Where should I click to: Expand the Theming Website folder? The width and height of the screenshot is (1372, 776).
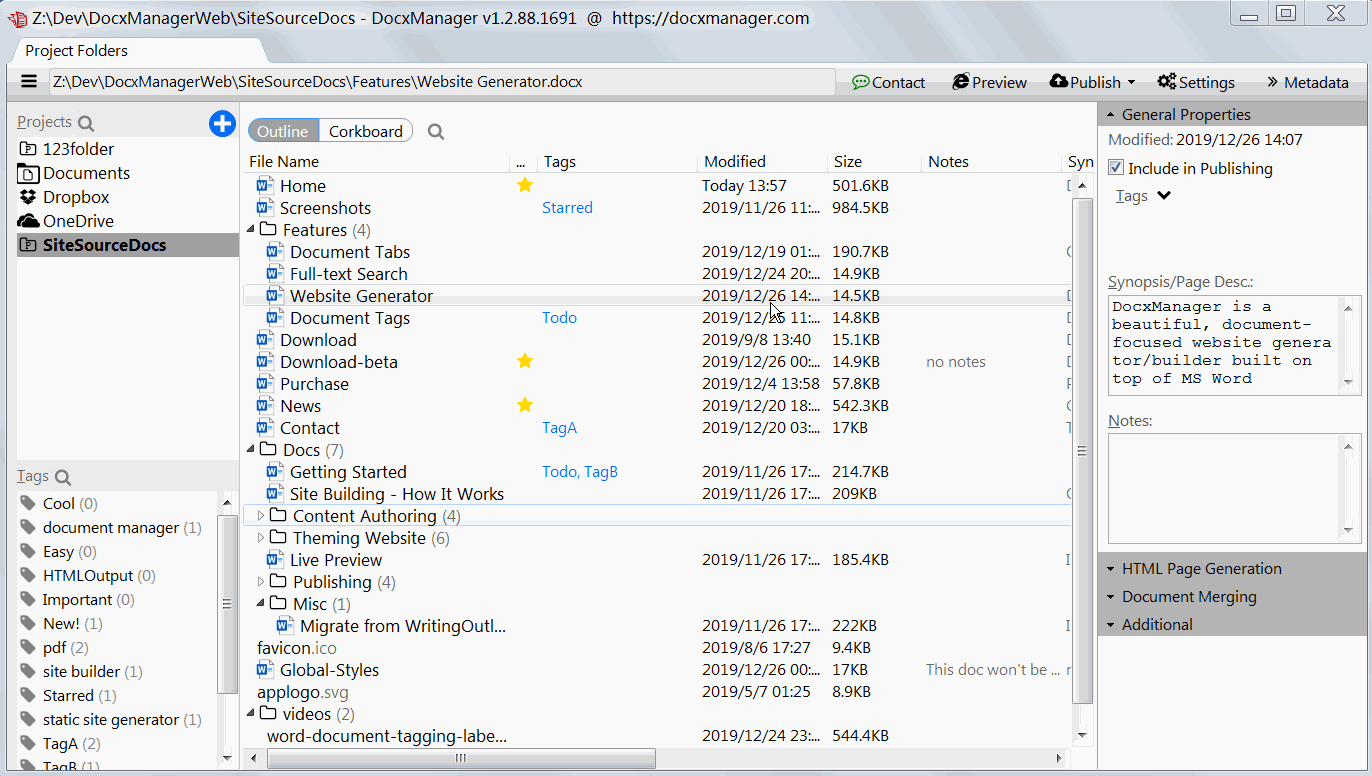pyautogui.click(x=261, y=538)
